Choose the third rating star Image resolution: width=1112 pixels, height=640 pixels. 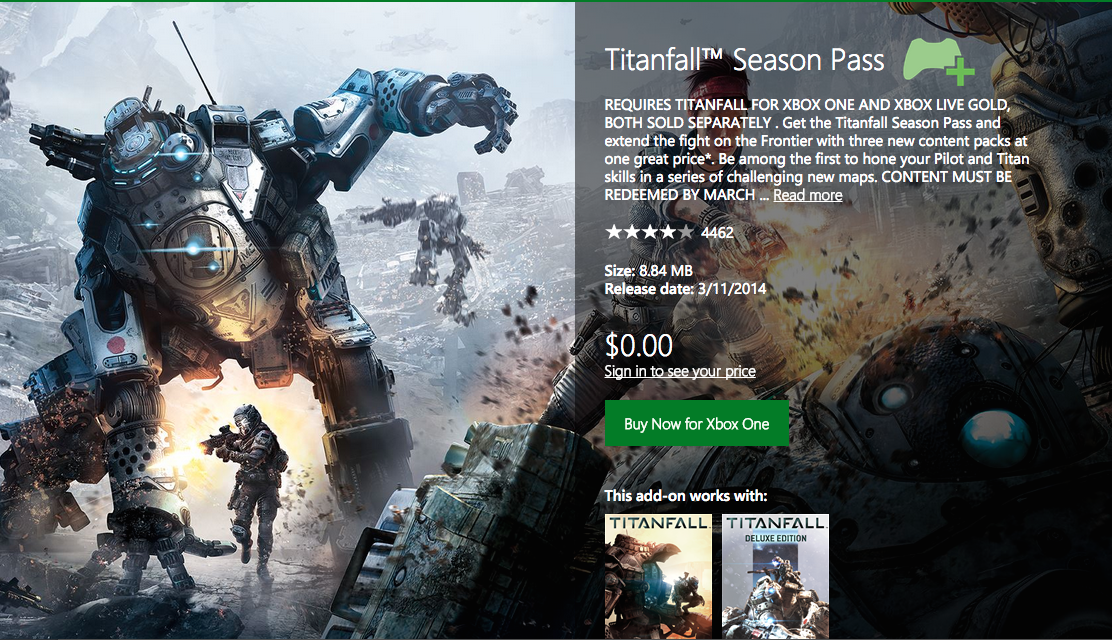(x=650, y=232)
